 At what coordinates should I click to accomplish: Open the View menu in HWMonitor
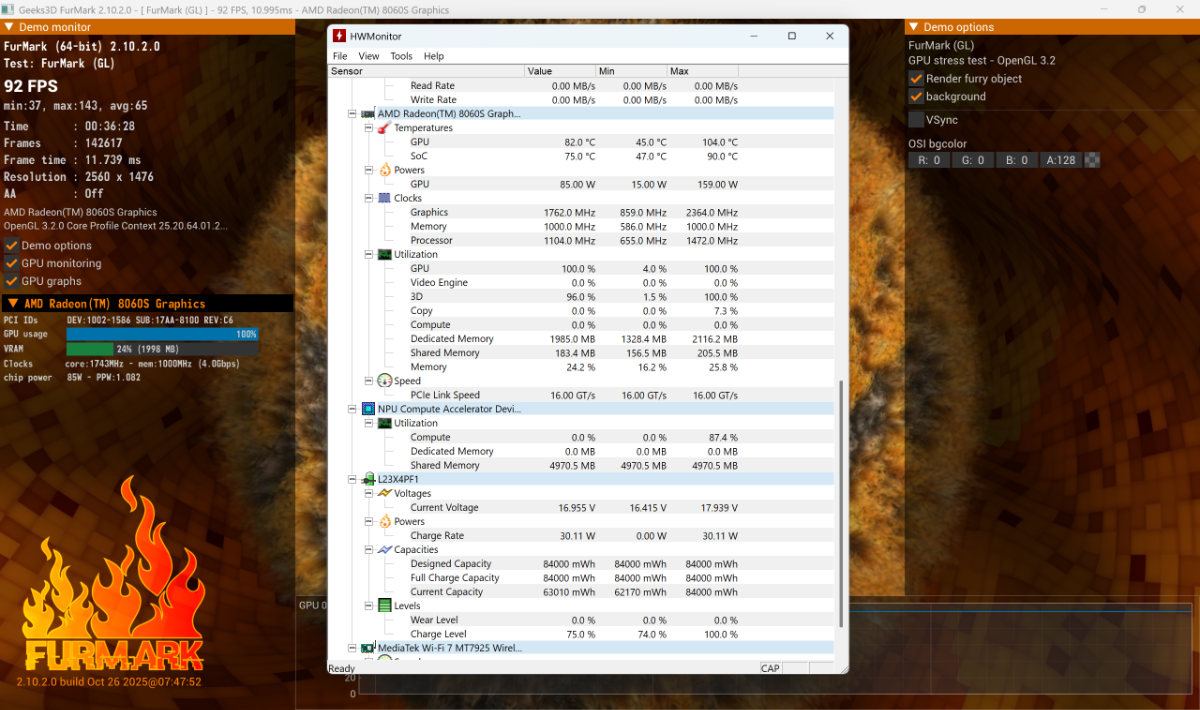[369, 57]
